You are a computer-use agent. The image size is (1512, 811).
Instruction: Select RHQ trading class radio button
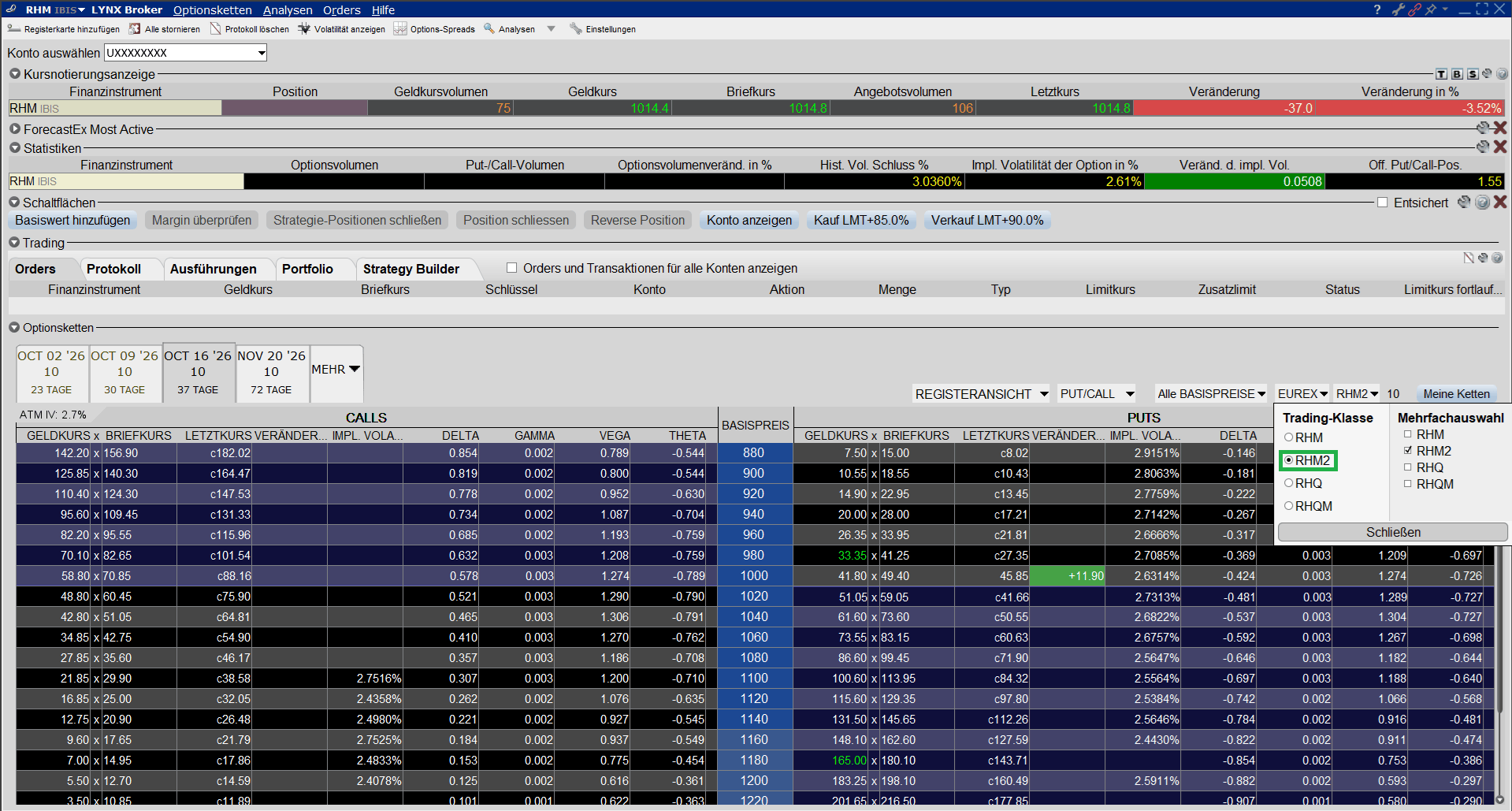pos(1288,483)
